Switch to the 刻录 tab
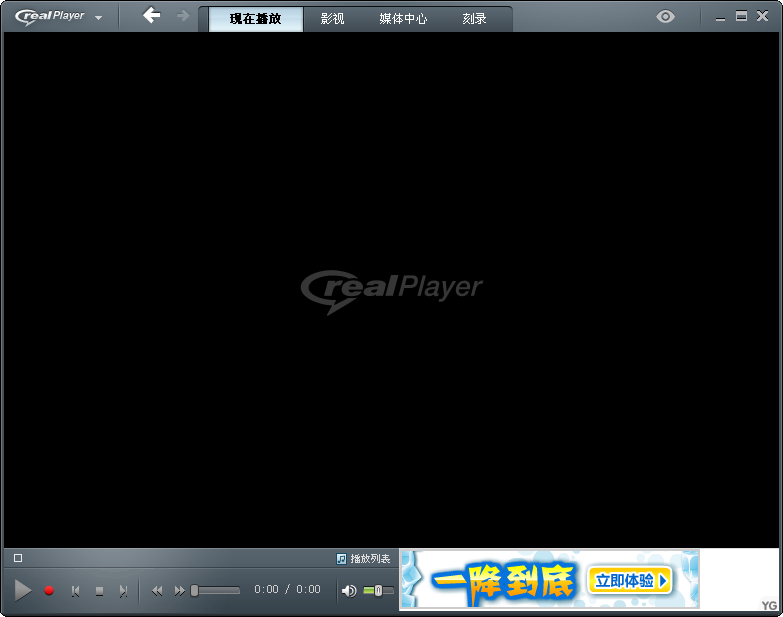 pos(474,19)
